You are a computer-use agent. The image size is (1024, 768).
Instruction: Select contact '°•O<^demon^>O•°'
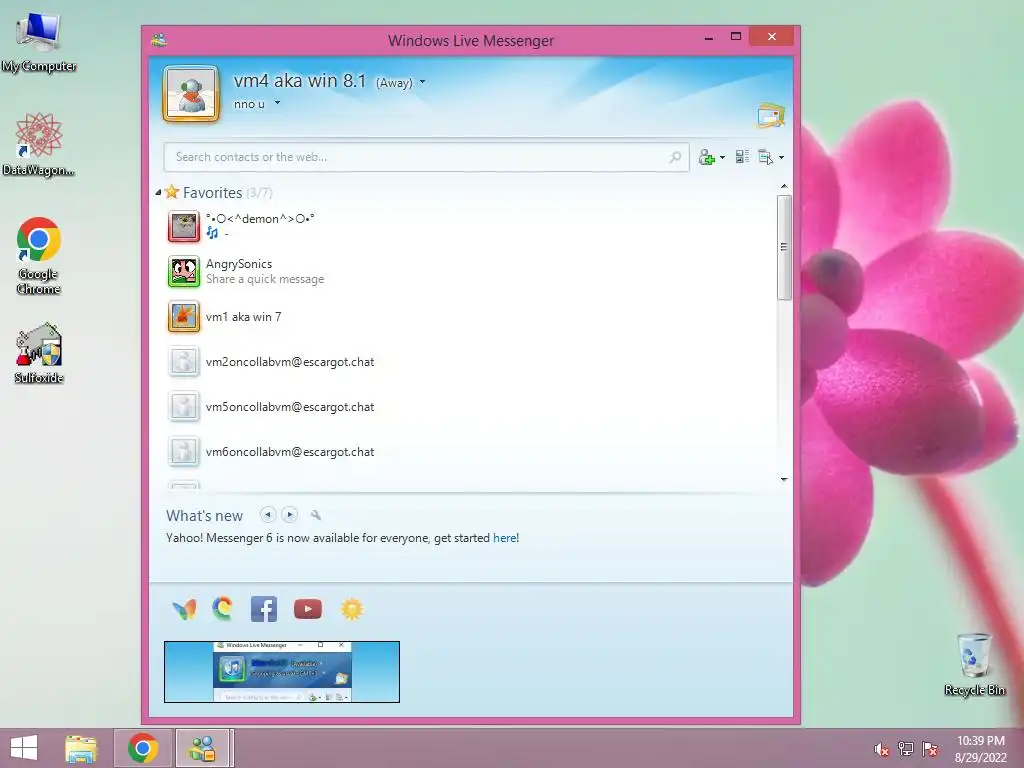(x=260, y=219)
